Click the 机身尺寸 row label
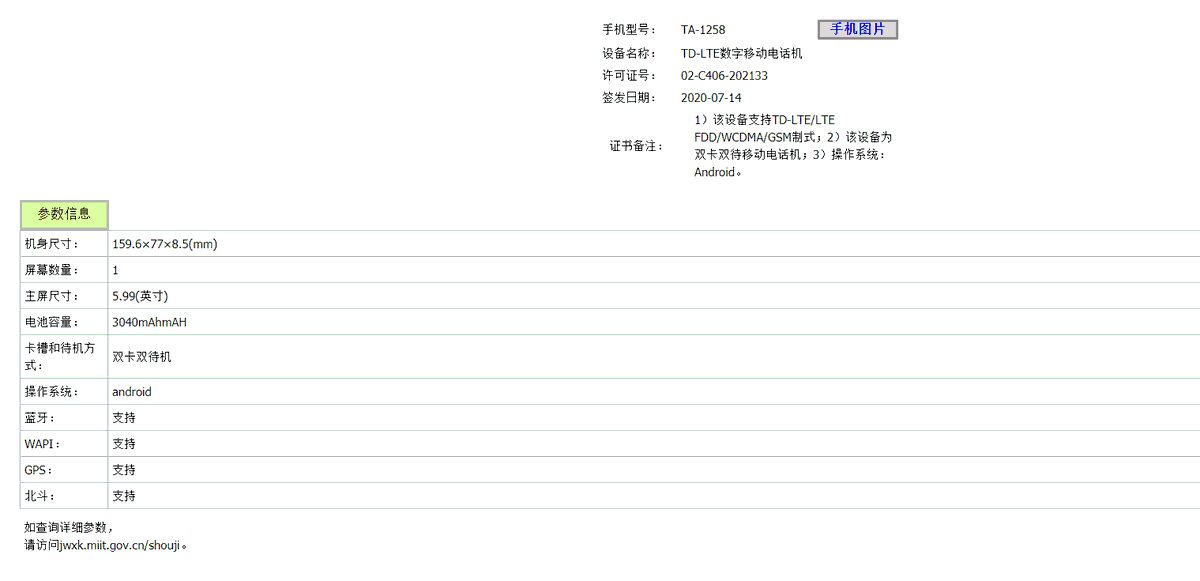Screen dimensions: 1200x581 coord(52,244)
